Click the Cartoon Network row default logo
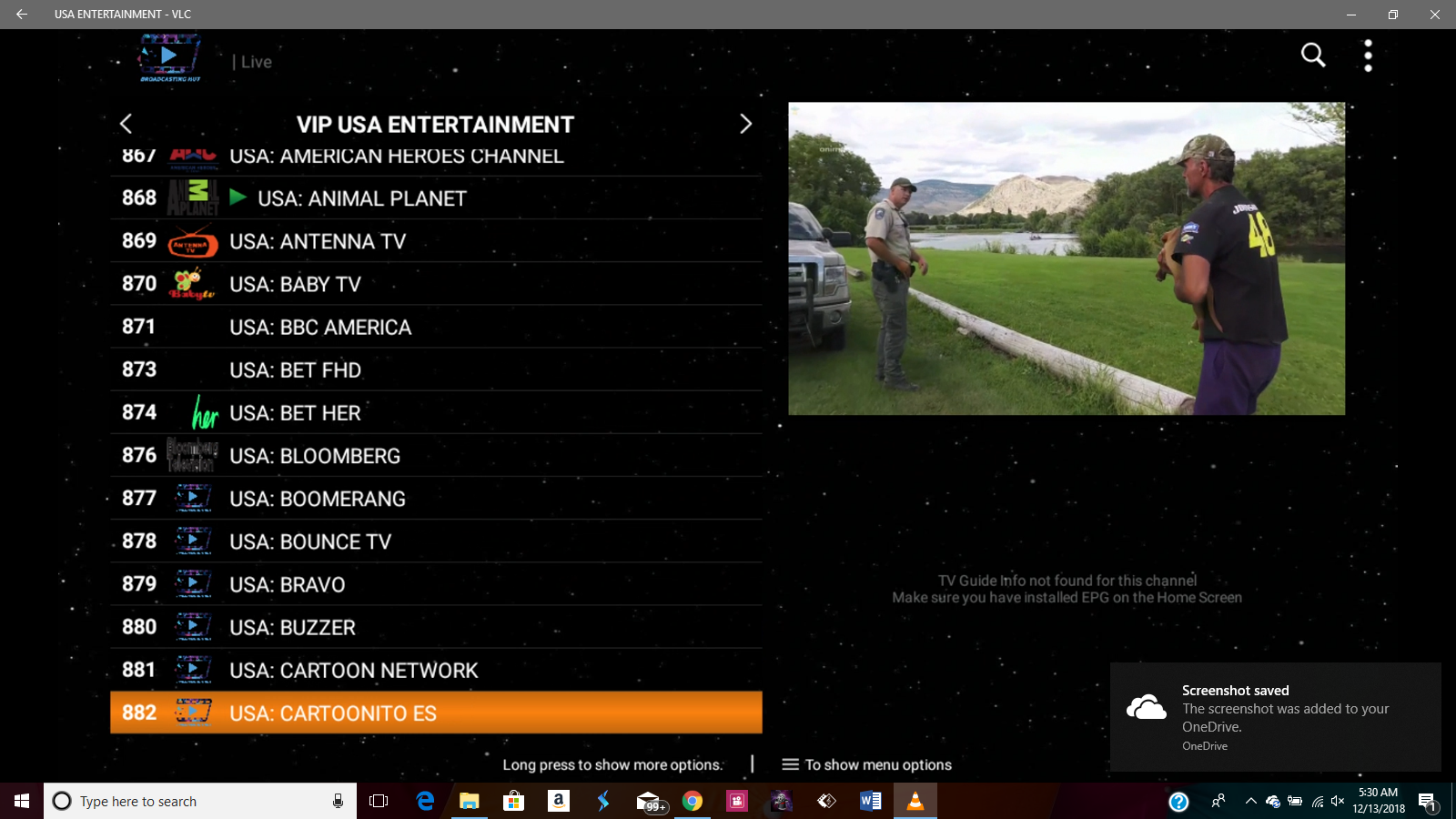The height and width of the screenshot is (819, 1456). 193,670
